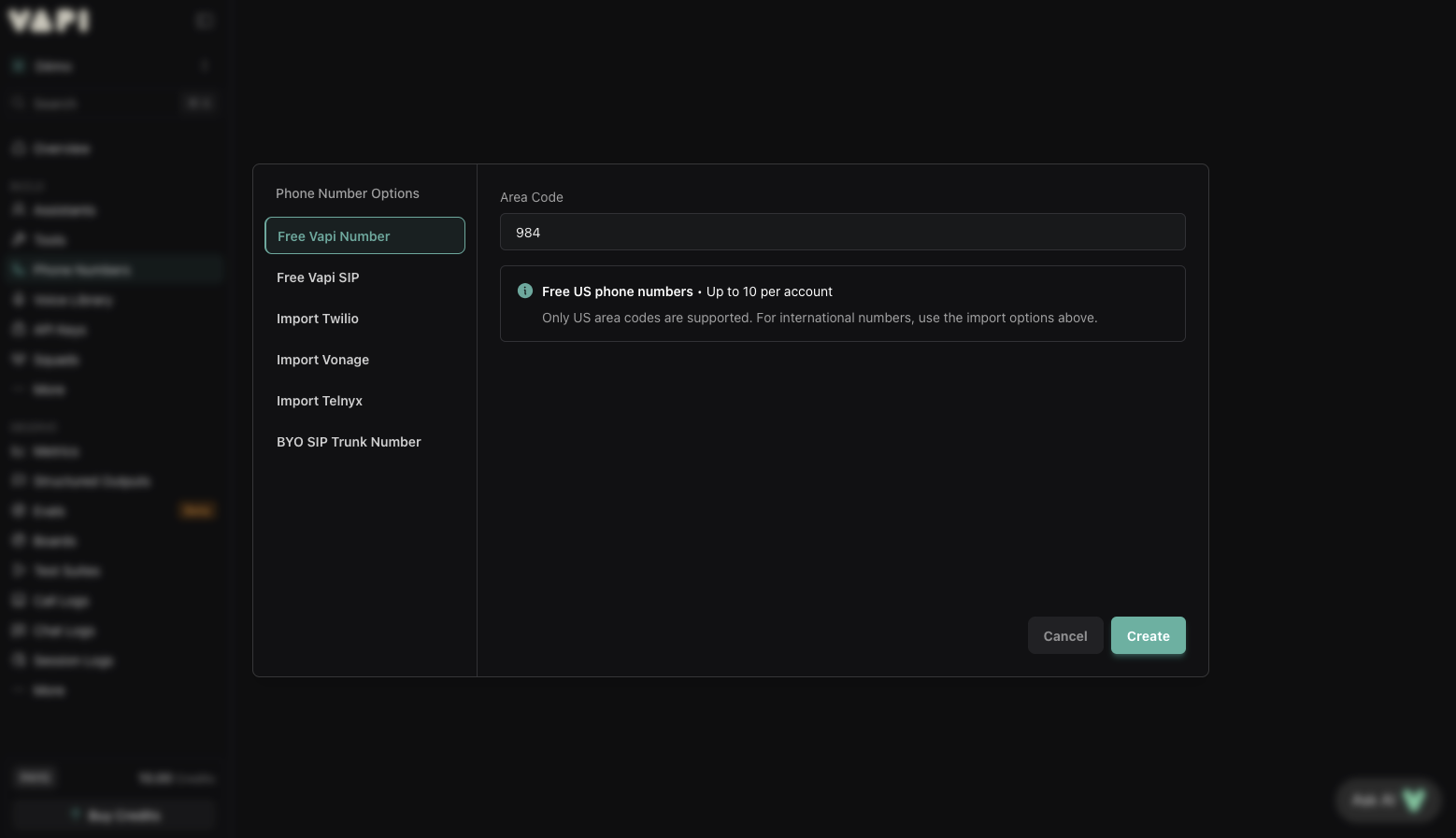Click the "Up to 10 per account" text
Image resolution: width=1456 pixels, height=838 pixels.
(x=769, y=291)
